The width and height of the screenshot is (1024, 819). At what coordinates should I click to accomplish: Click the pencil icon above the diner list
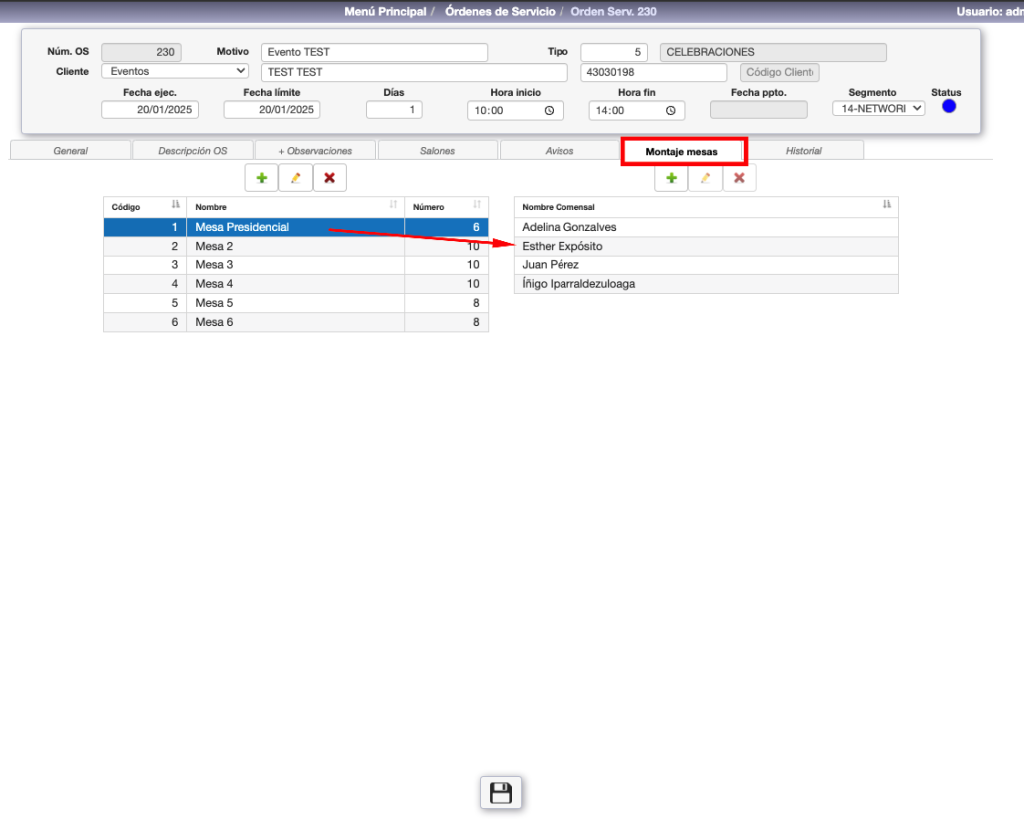(705, 178)
